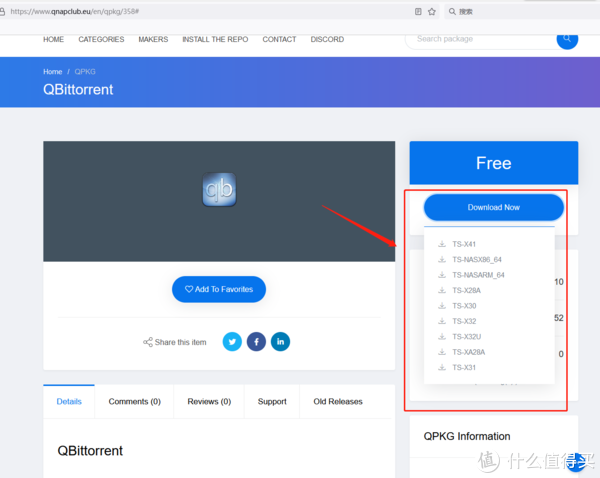600x478 pixels.
Task: Open the Comments (0) tab
Action: 134,401
